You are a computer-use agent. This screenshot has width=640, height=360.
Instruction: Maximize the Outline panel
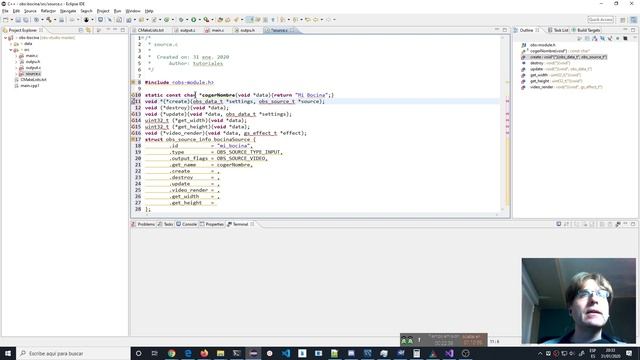point(633,30)
